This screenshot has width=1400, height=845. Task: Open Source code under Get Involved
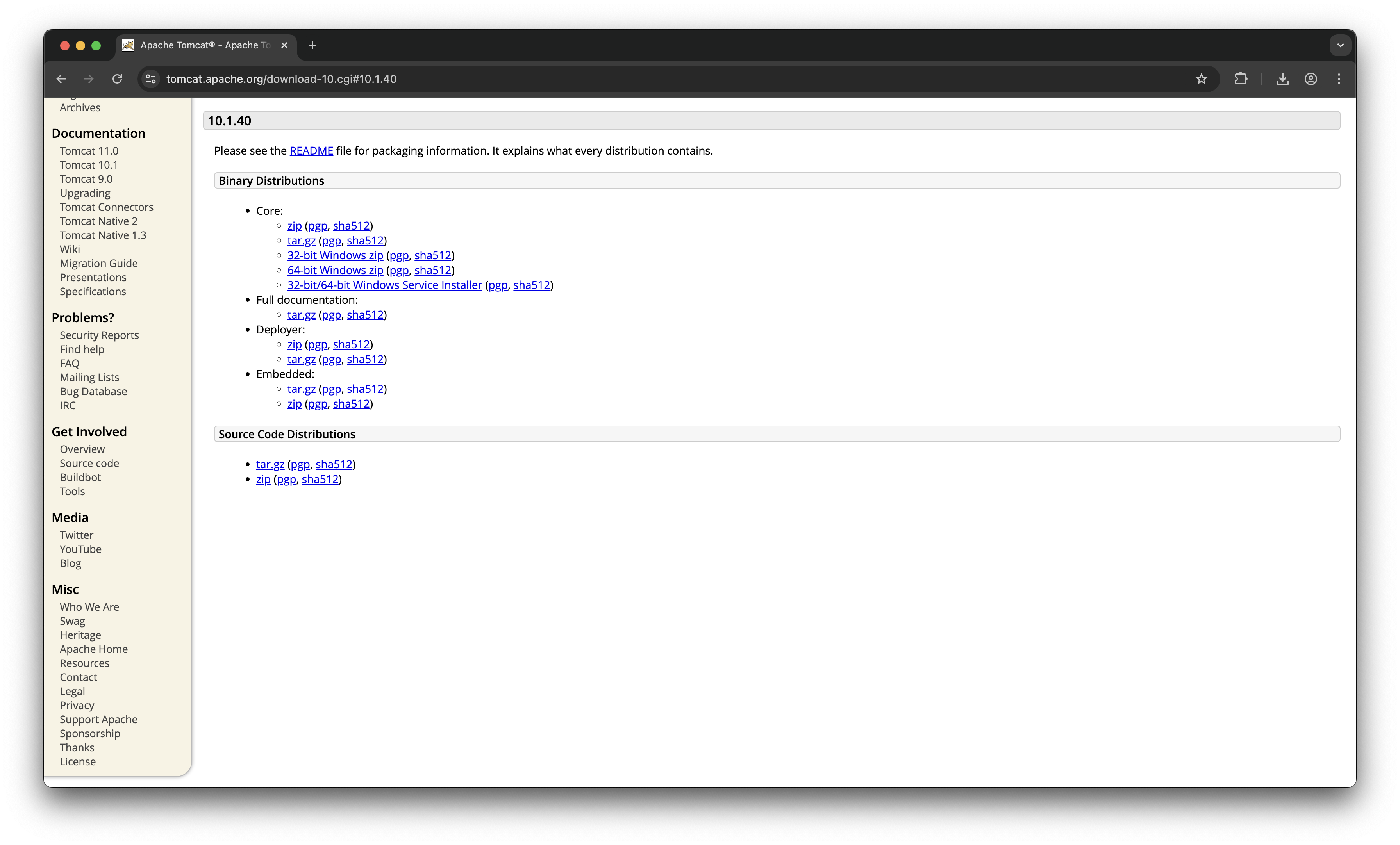[90, 463]
